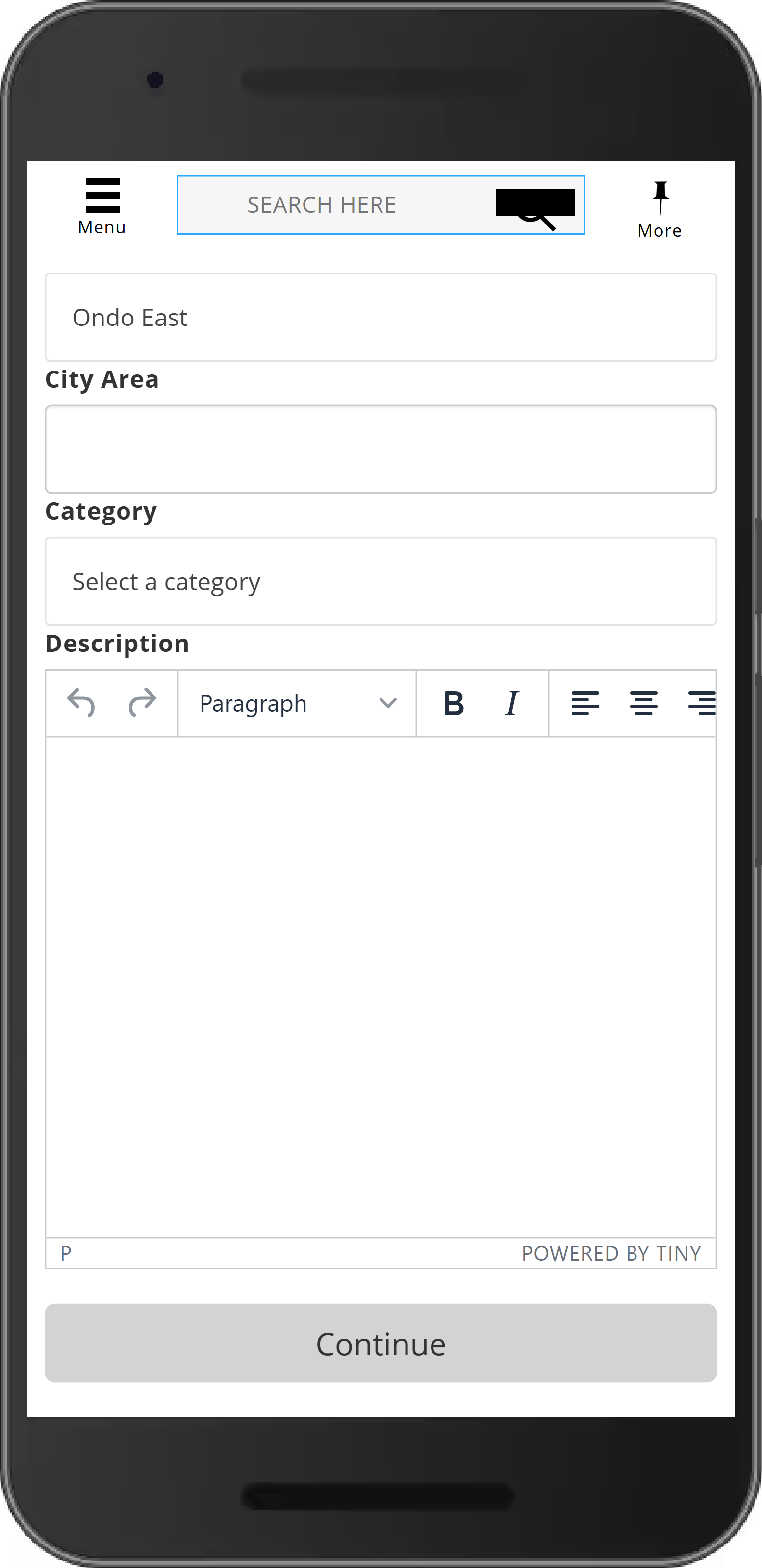Open the hamburger Menu icon
This screenshot has height=1568, width=762.
[x=102, y=196]
